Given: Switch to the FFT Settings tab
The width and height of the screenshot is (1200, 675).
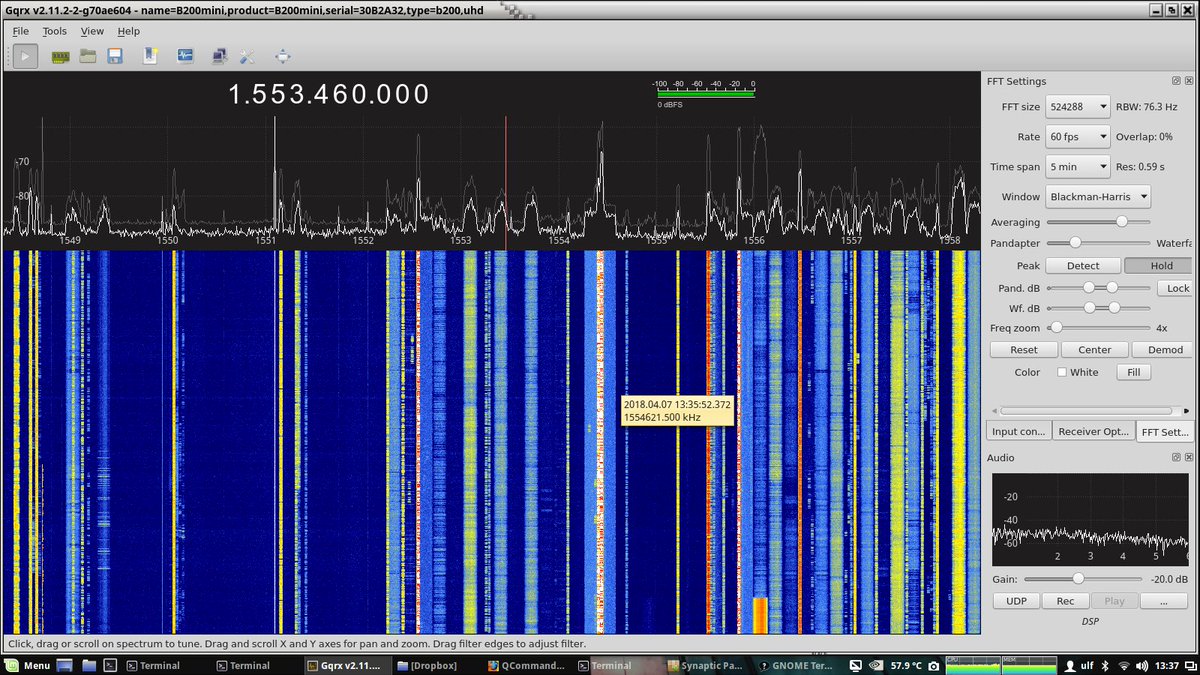Looking at the screenshot, I should click(x=1164, y=432).
